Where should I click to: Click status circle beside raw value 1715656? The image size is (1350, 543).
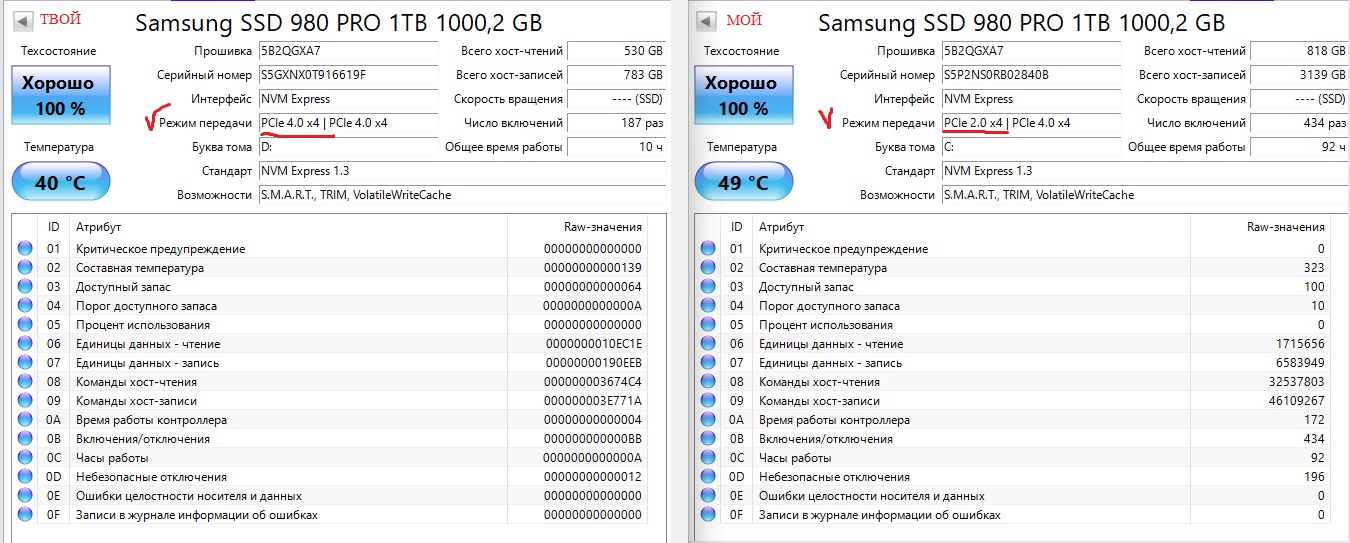pyautogui.click(x=708, y=344)
